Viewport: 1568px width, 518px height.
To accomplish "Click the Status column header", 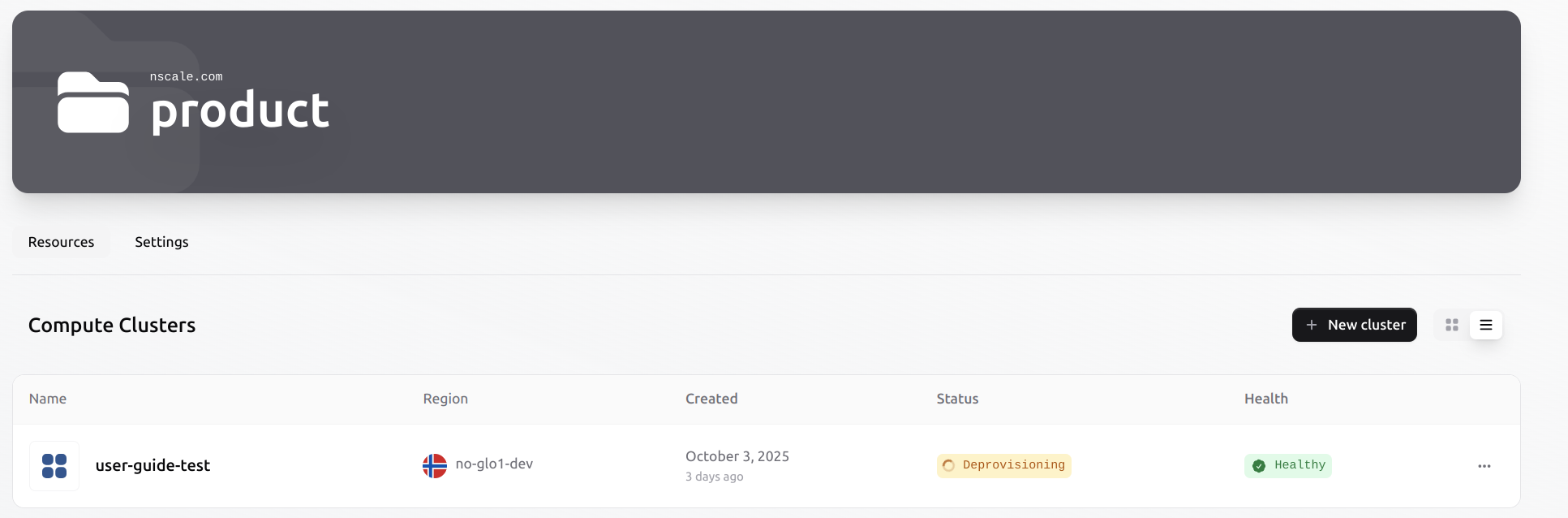I will coord(957,399).
